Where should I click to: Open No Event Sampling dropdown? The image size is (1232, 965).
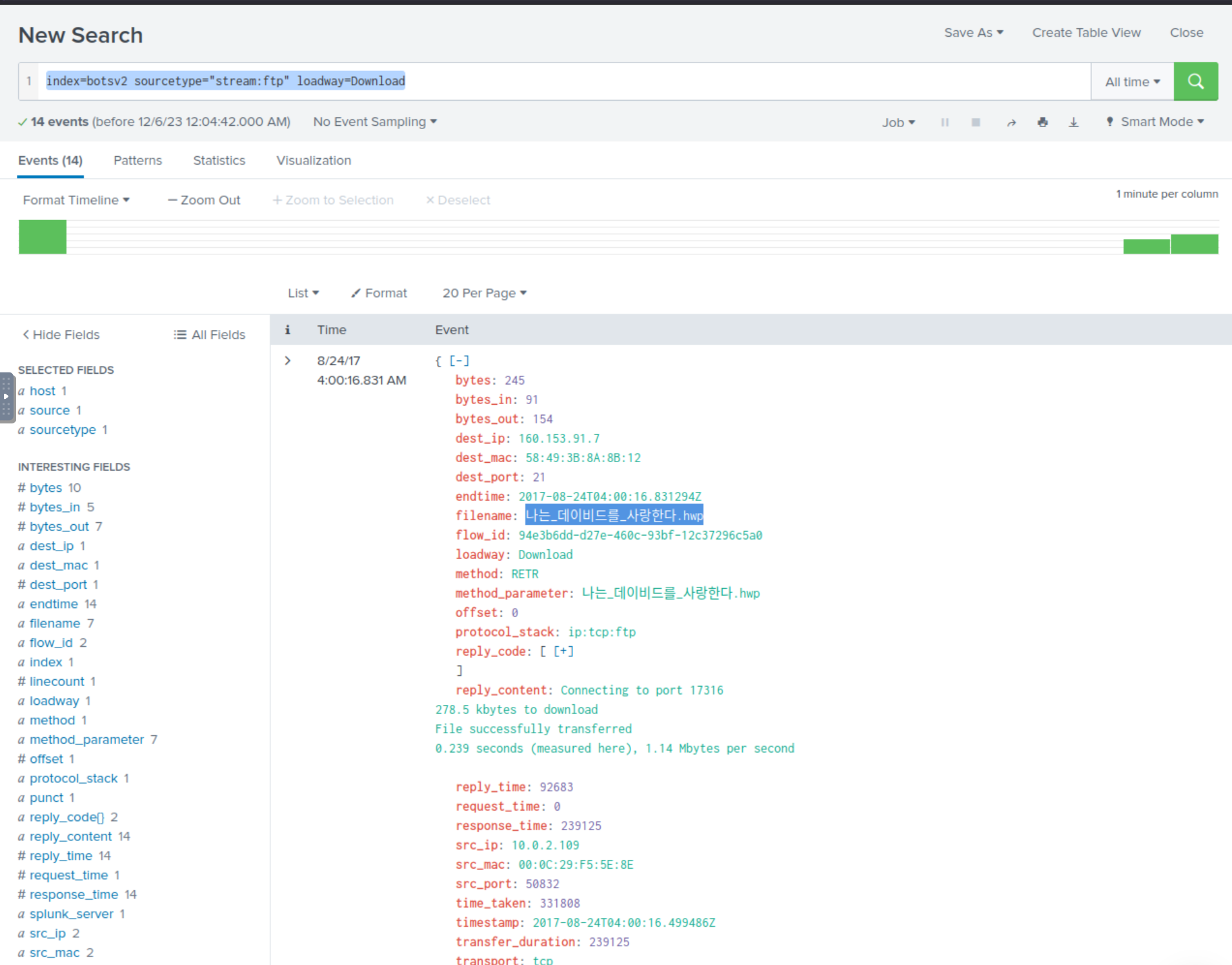(x=375, y=121)
